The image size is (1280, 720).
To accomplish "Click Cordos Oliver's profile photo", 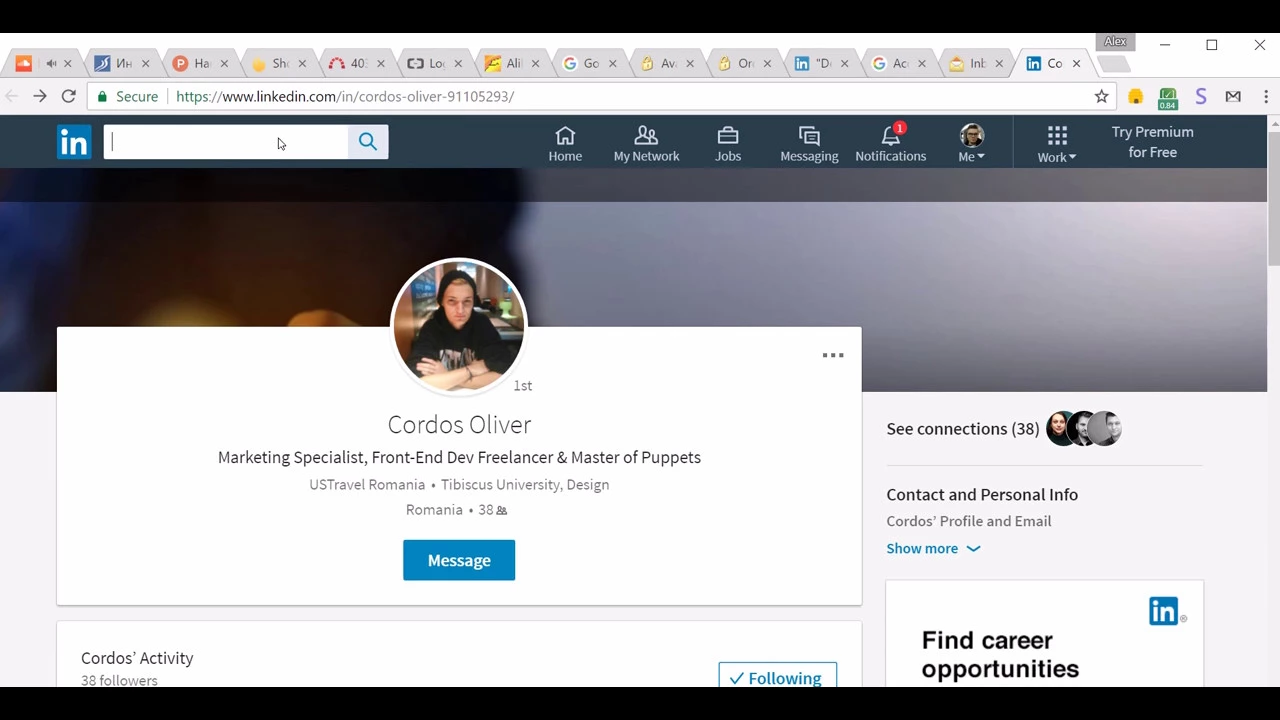I will pos(459,326).
